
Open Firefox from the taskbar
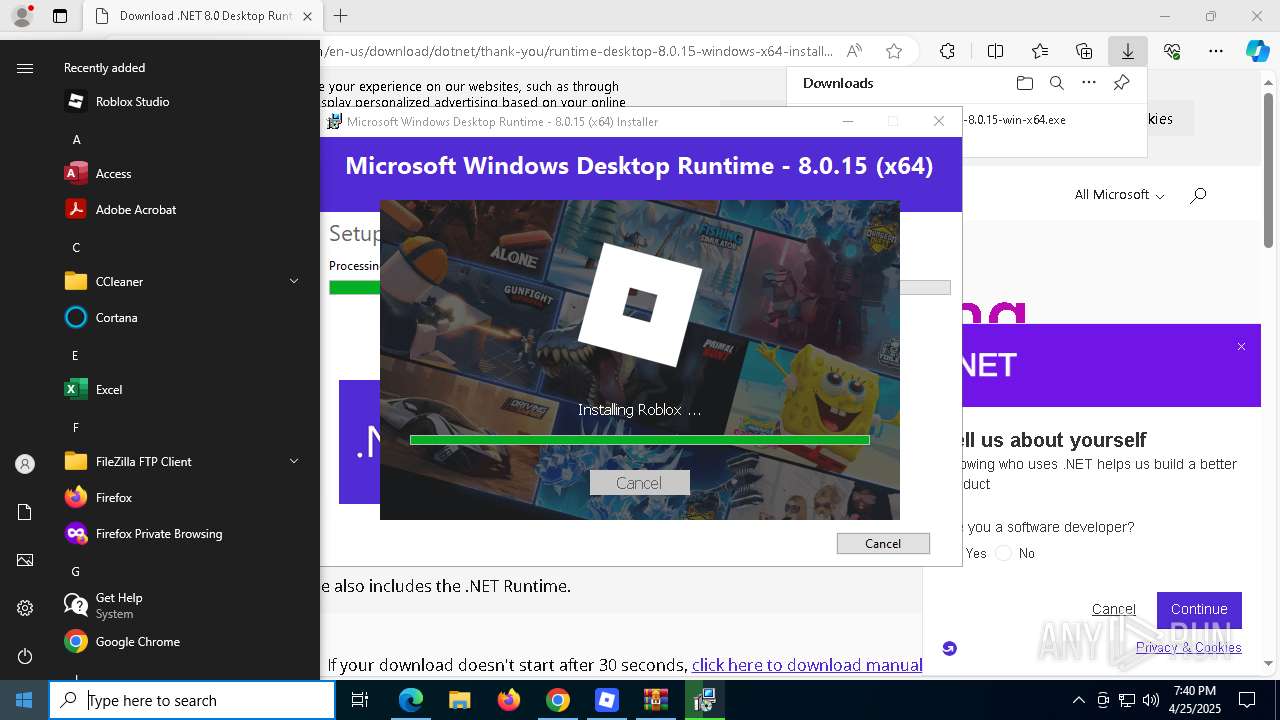tap(508, 700)
